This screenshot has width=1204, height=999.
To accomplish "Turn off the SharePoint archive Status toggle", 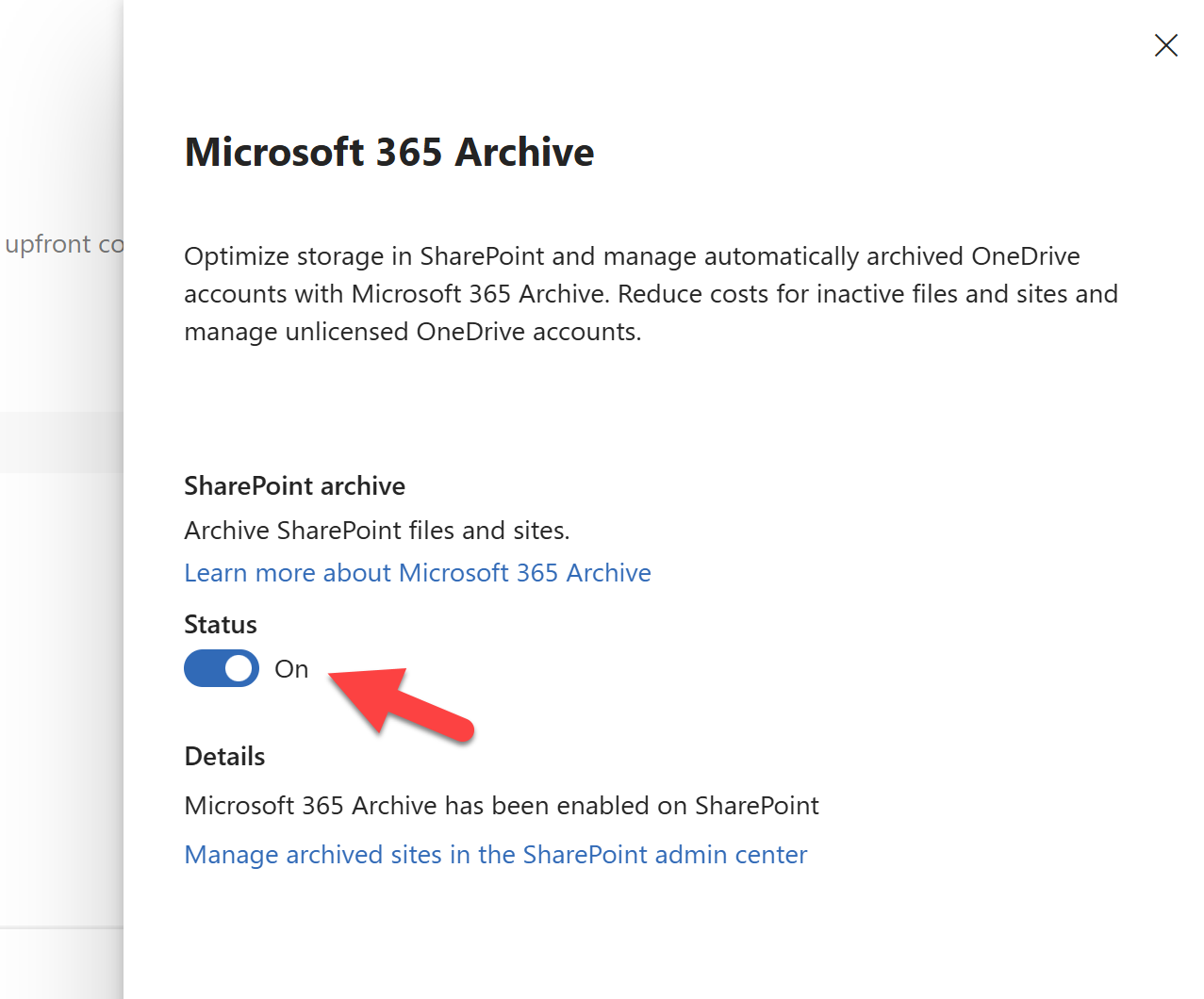I will 222,668.
